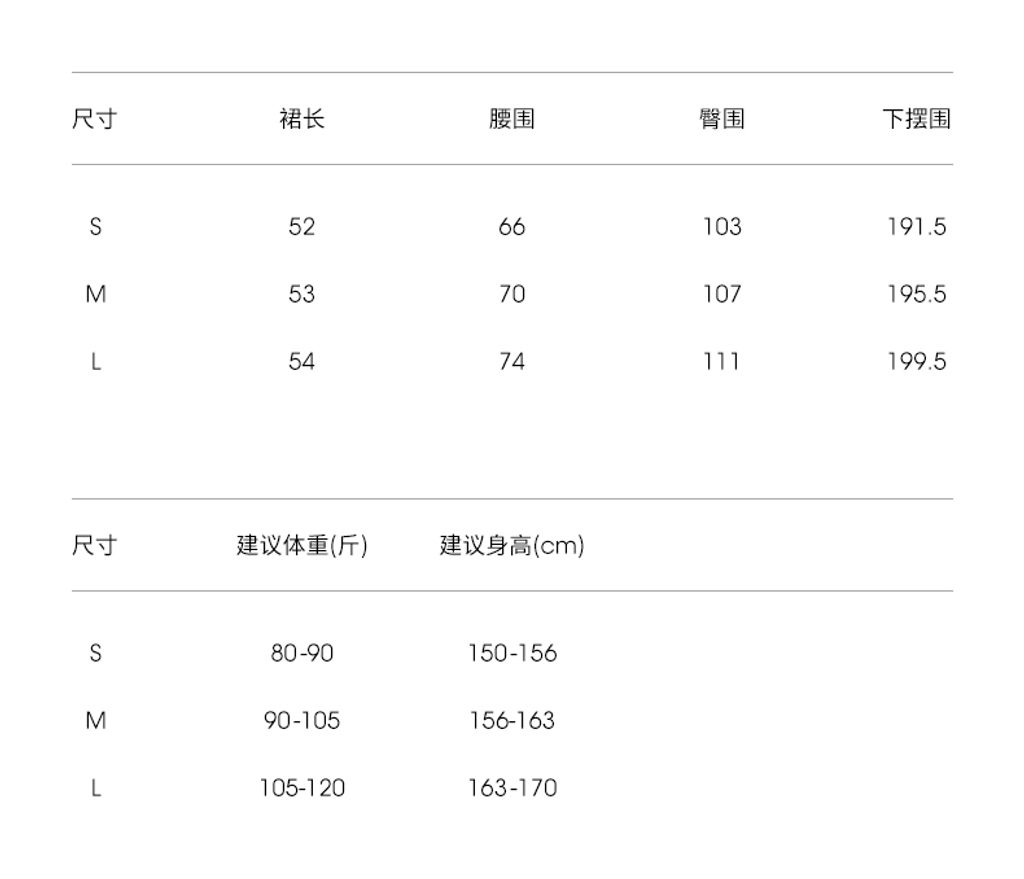Click hem value 199.5

(916, 361)
